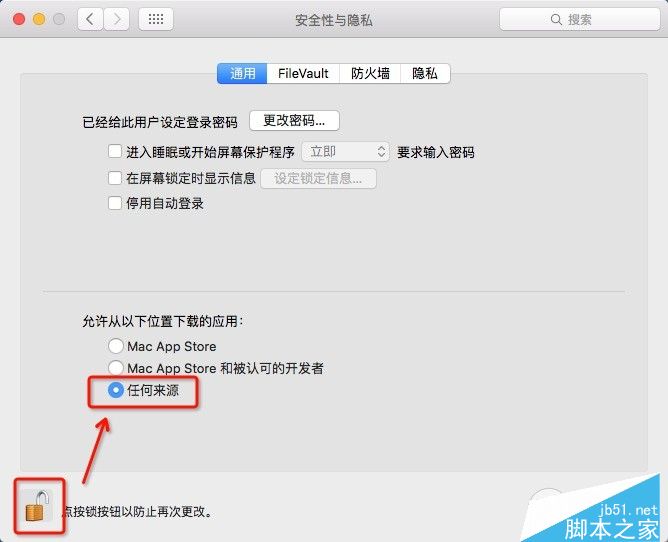Screen dimensions: 668x542
Task: Go forward with the right arrow button
Action: [116, 19]
